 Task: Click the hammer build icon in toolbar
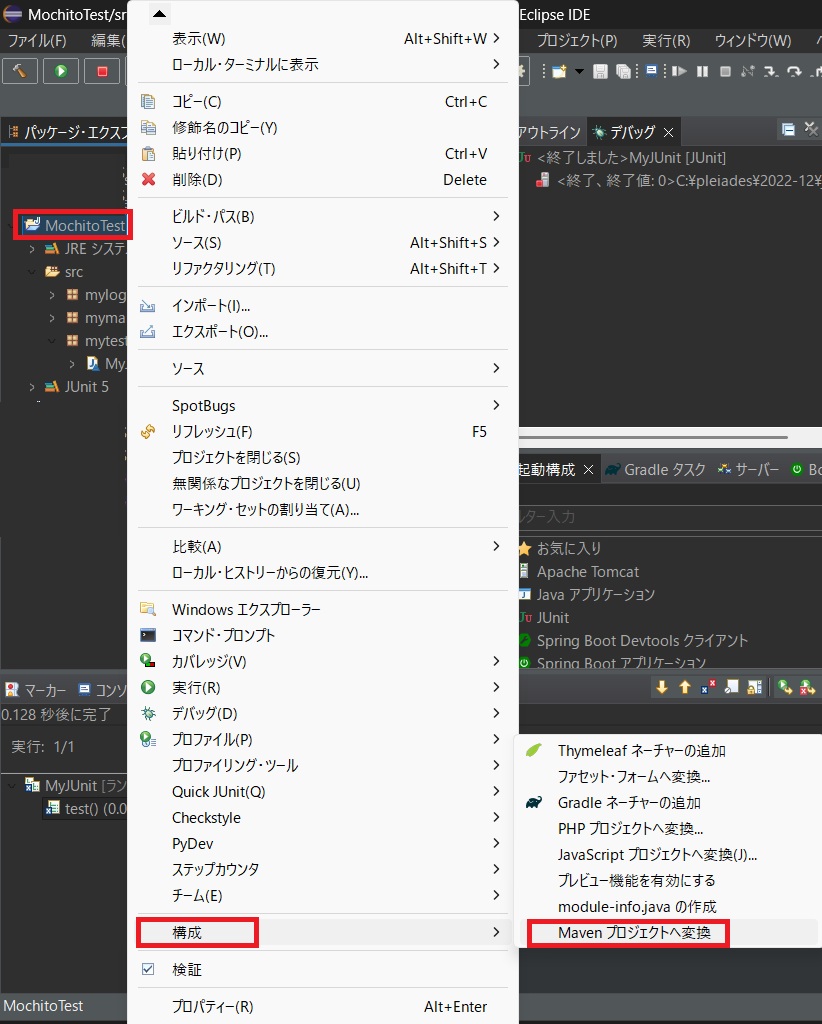20,71
